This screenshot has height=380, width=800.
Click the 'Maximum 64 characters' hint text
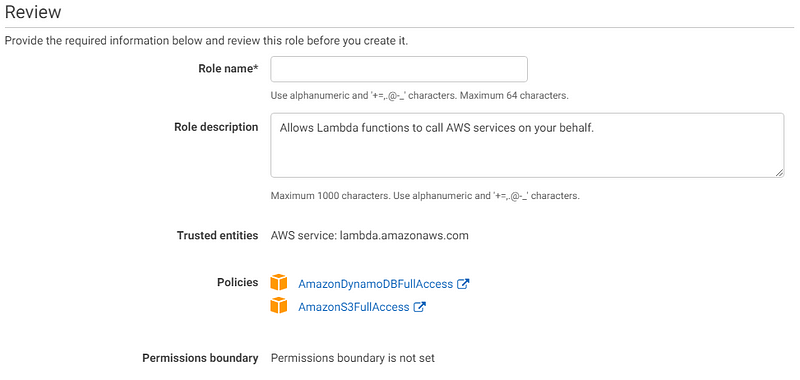pos(514,95)
